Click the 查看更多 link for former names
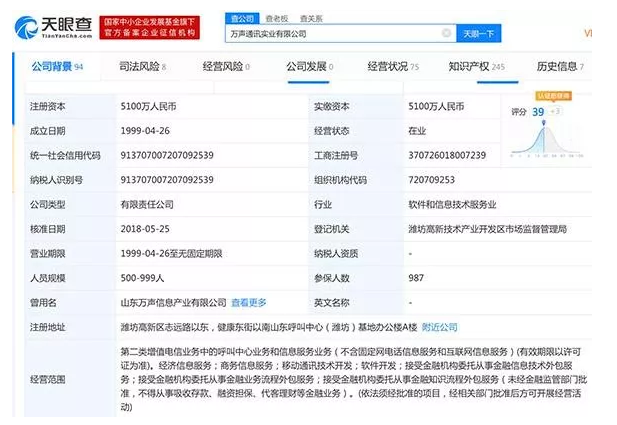Screen dimensions: 617x425 click(x=249, y=303)
